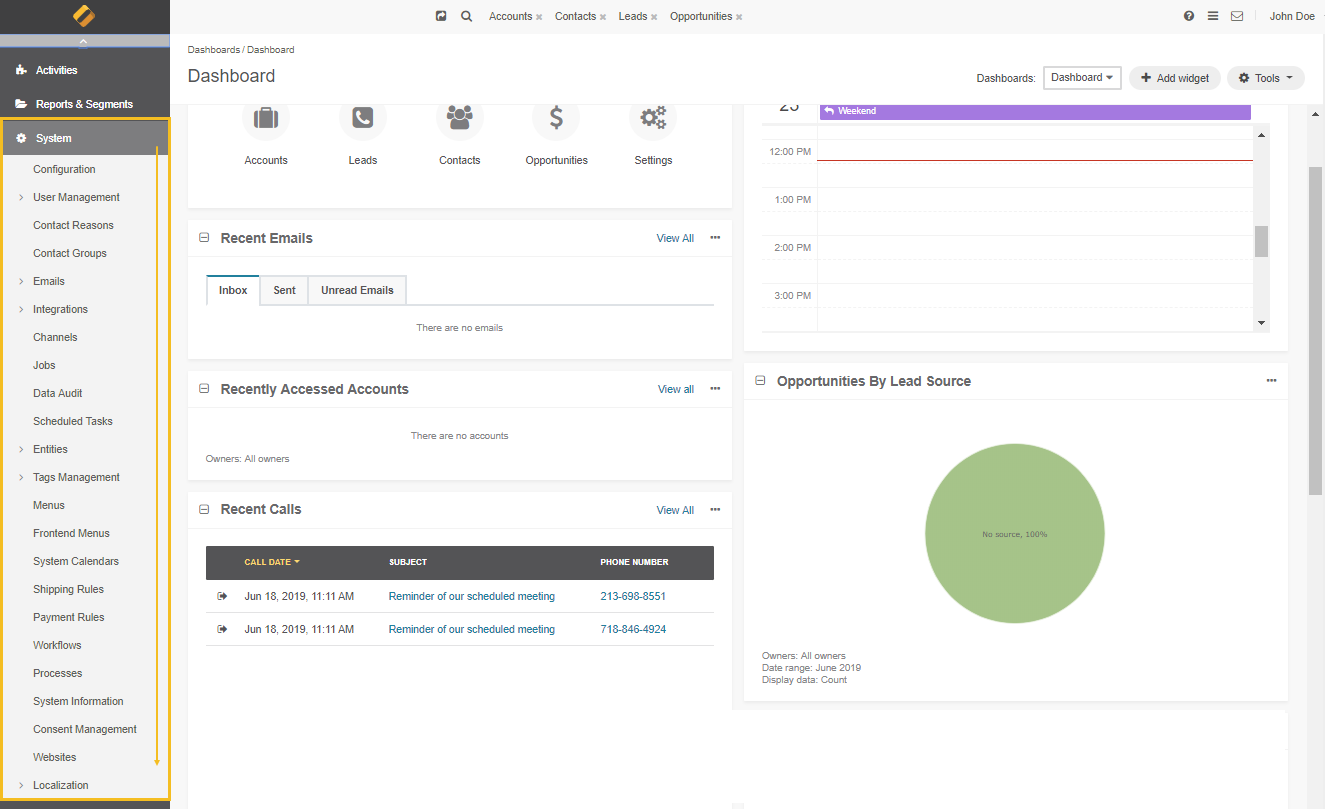Open the Dashboard selector dropdown
The width and height of the screenshot is (1325, 809).
pos(1082,78)
